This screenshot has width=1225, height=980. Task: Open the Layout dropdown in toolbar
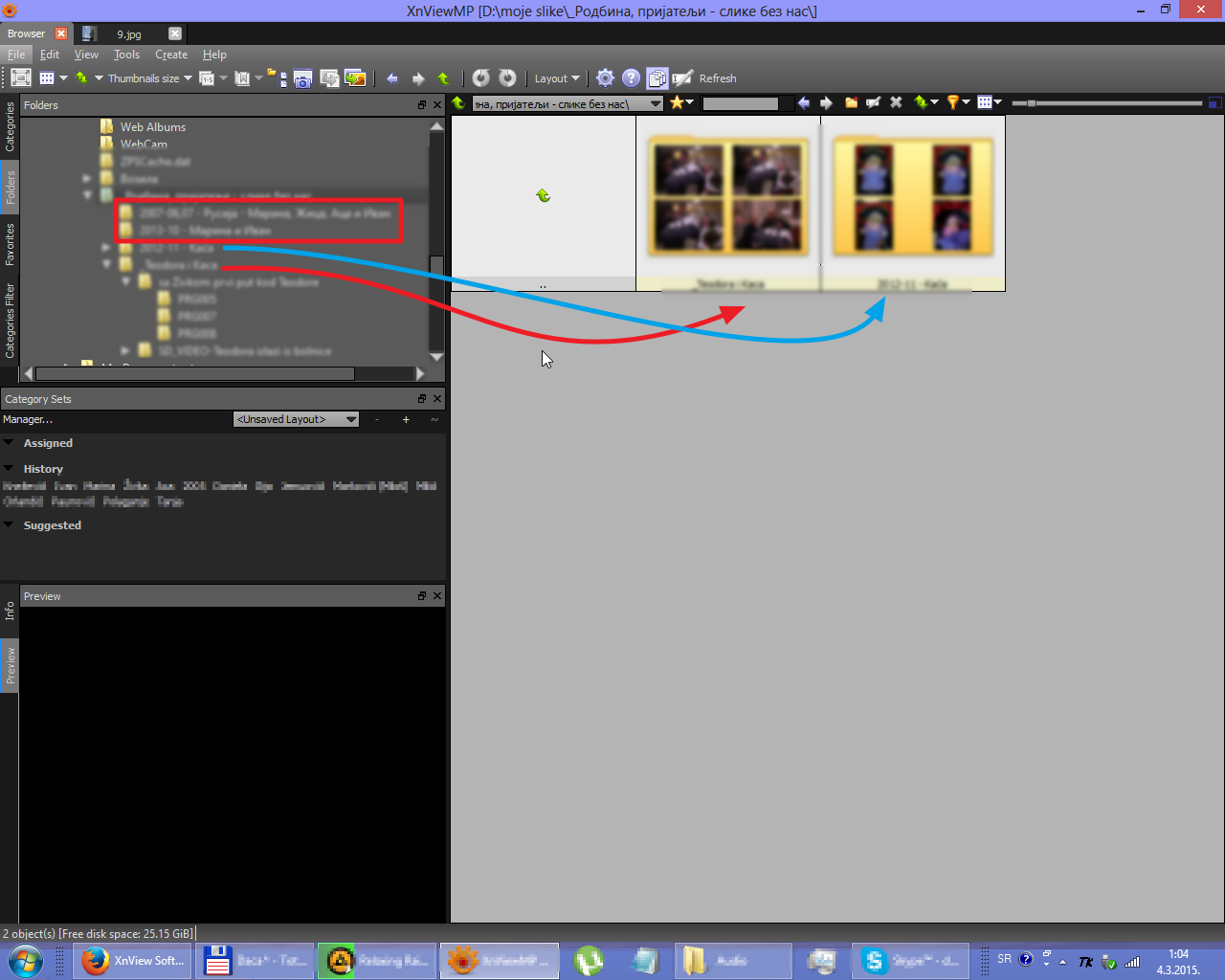click(x=557, y=78)
